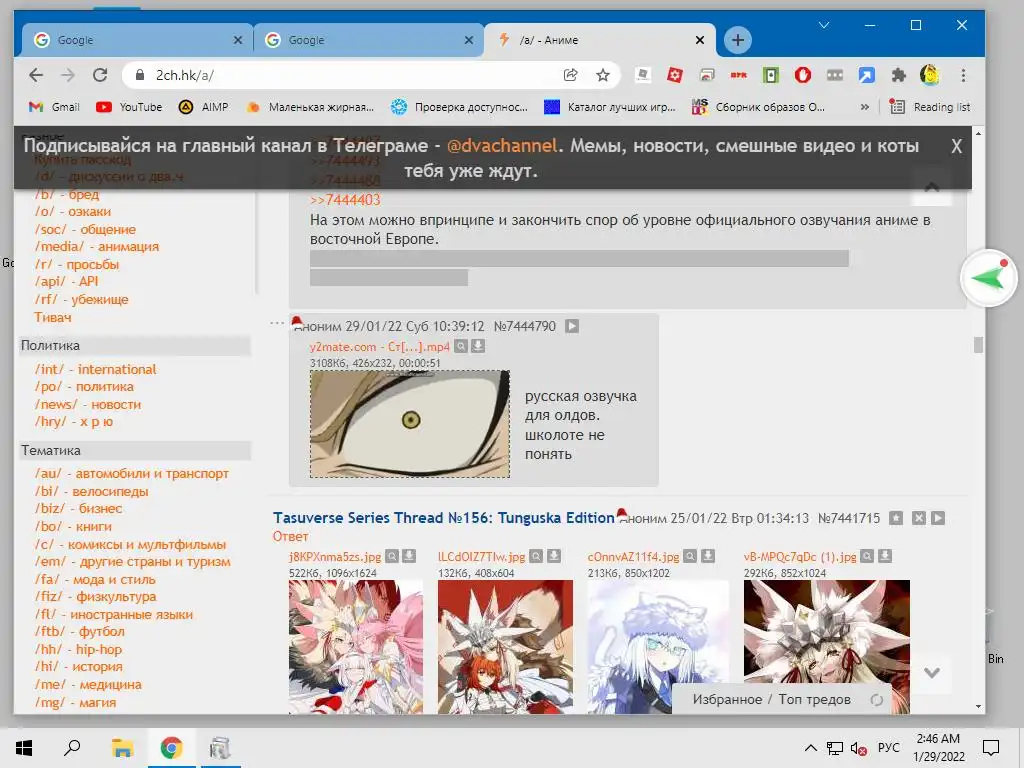Open the Проверка доступности bookmark

point(459,106)
